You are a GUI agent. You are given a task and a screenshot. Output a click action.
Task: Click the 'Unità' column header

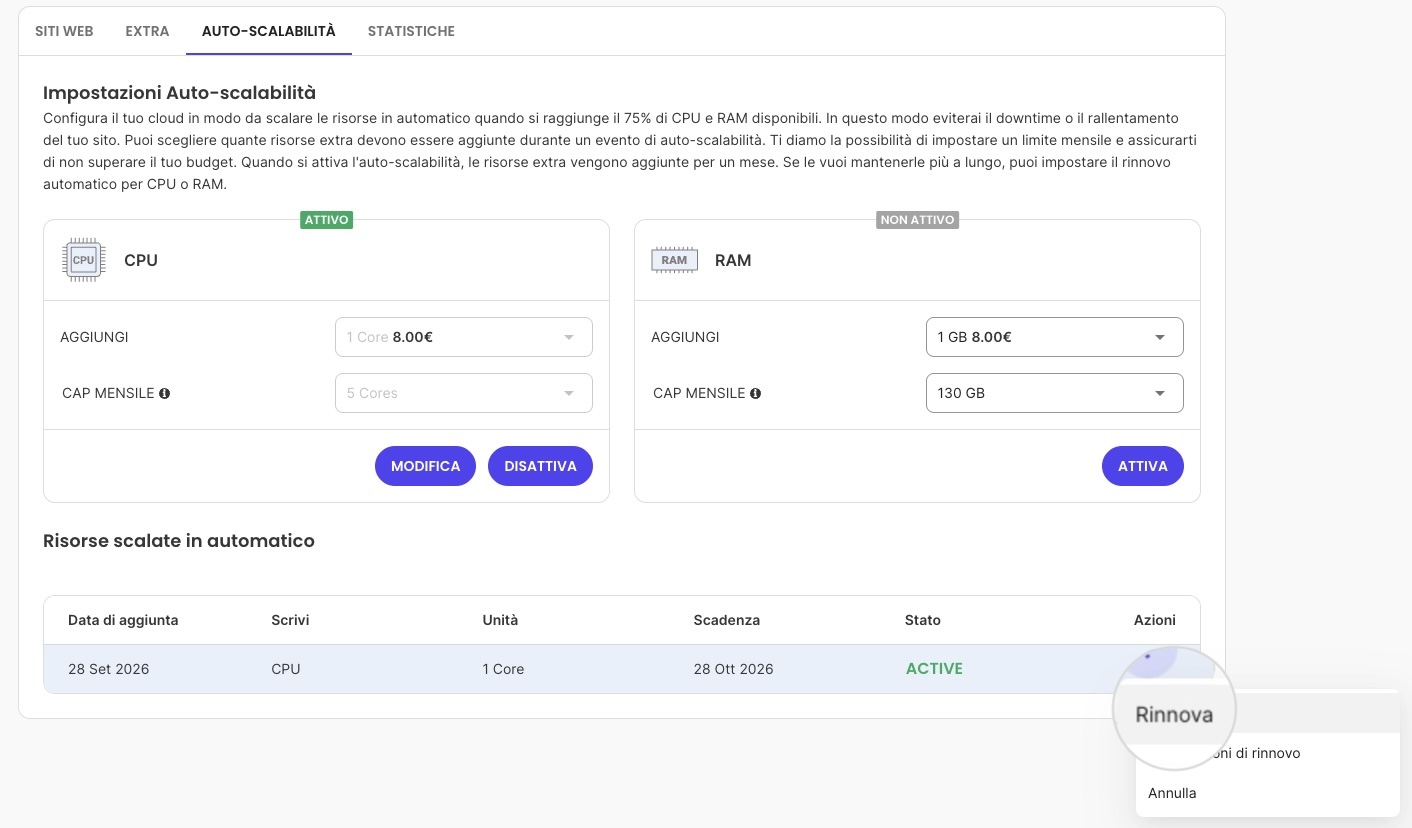[500, 620]
